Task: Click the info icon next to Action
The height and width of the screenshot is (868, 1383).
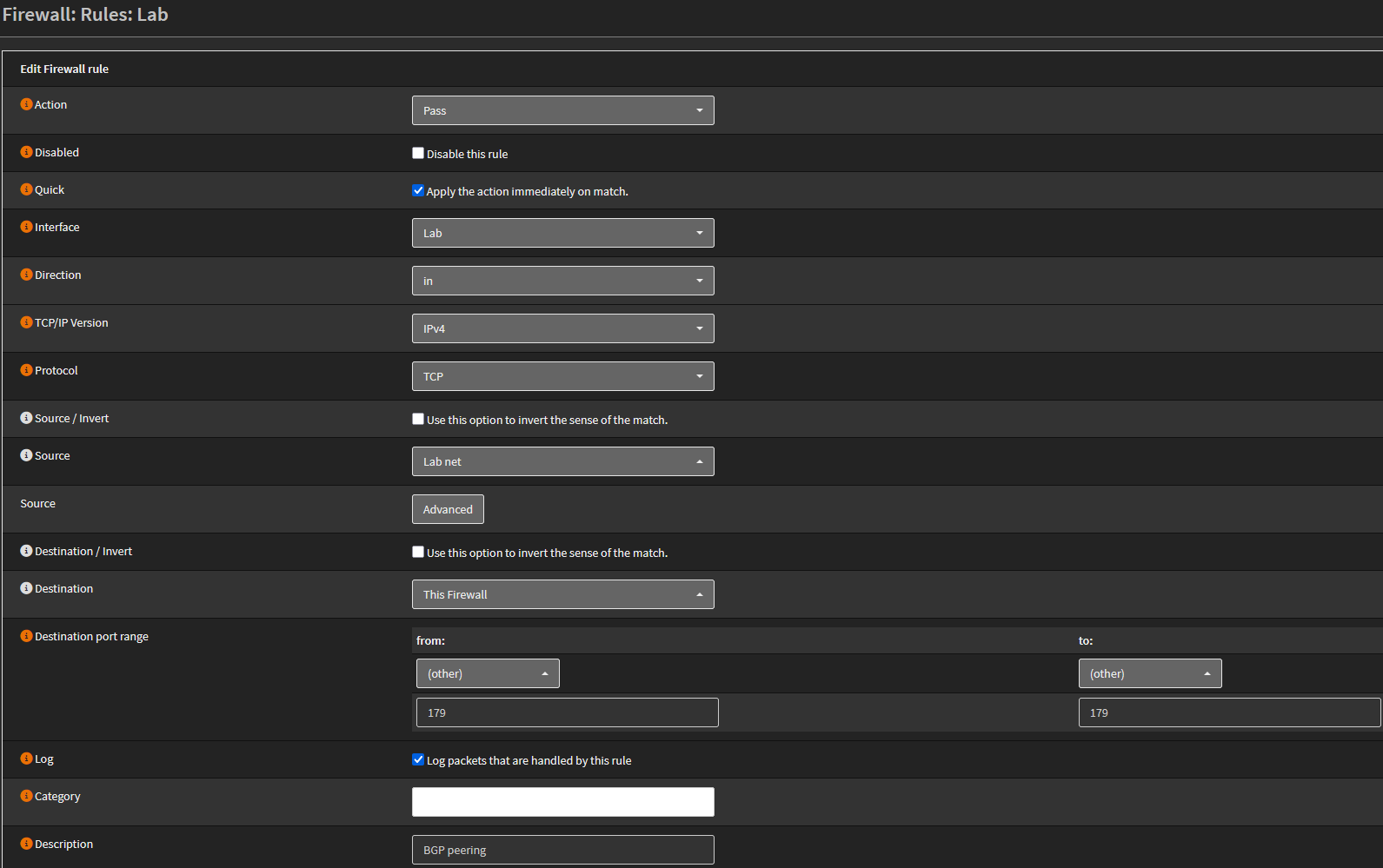Action: point(26,104)
